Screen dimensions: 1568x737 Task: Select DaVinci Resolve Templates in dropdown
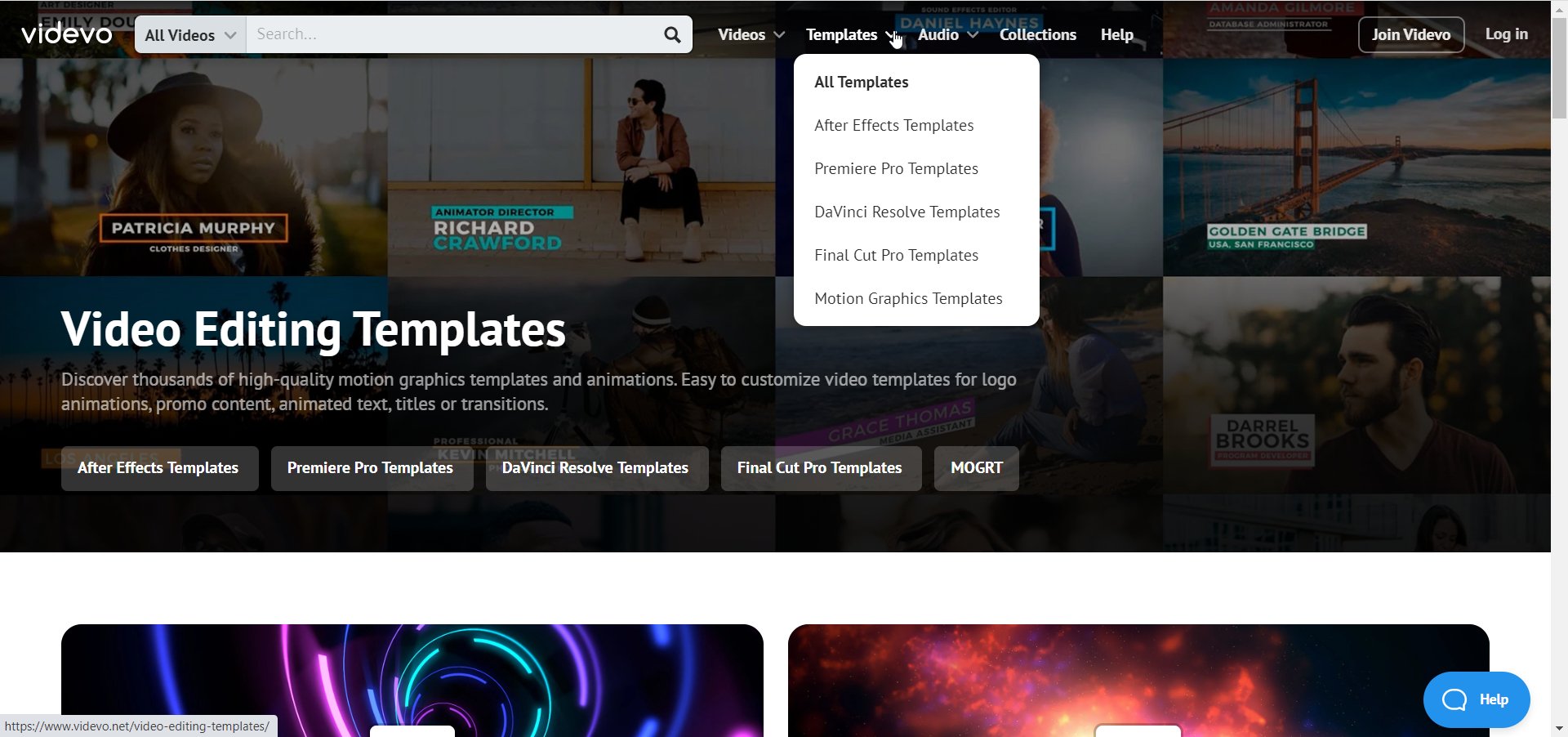[x=906, y=212]
